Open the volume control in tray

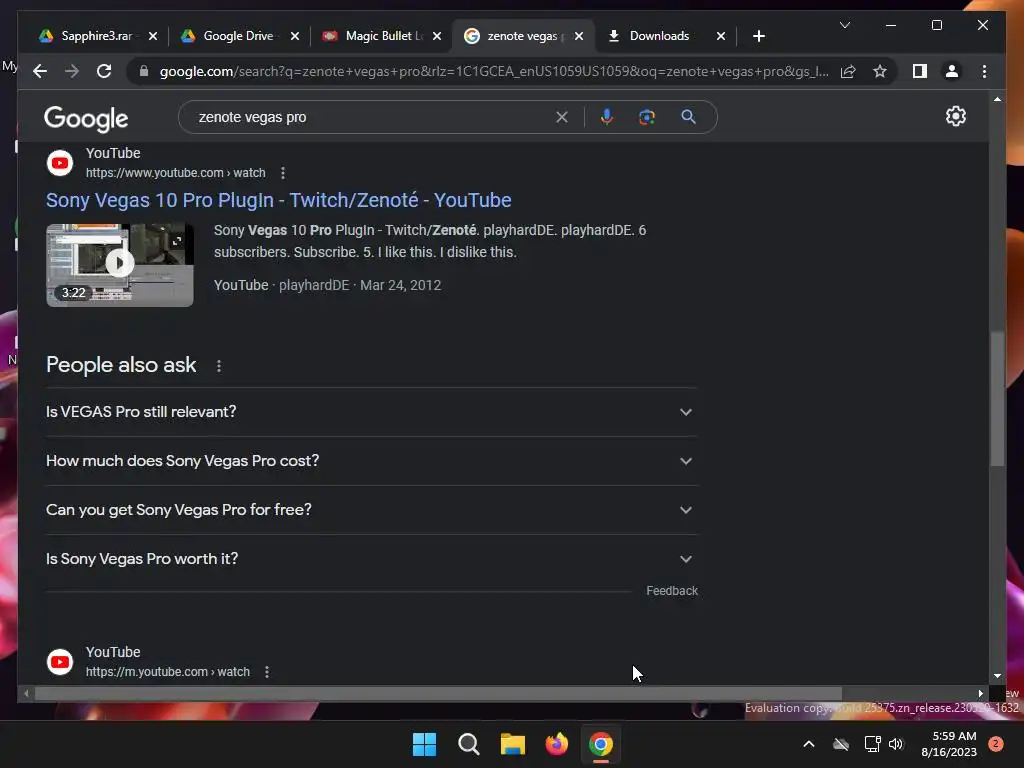point(896,744)
